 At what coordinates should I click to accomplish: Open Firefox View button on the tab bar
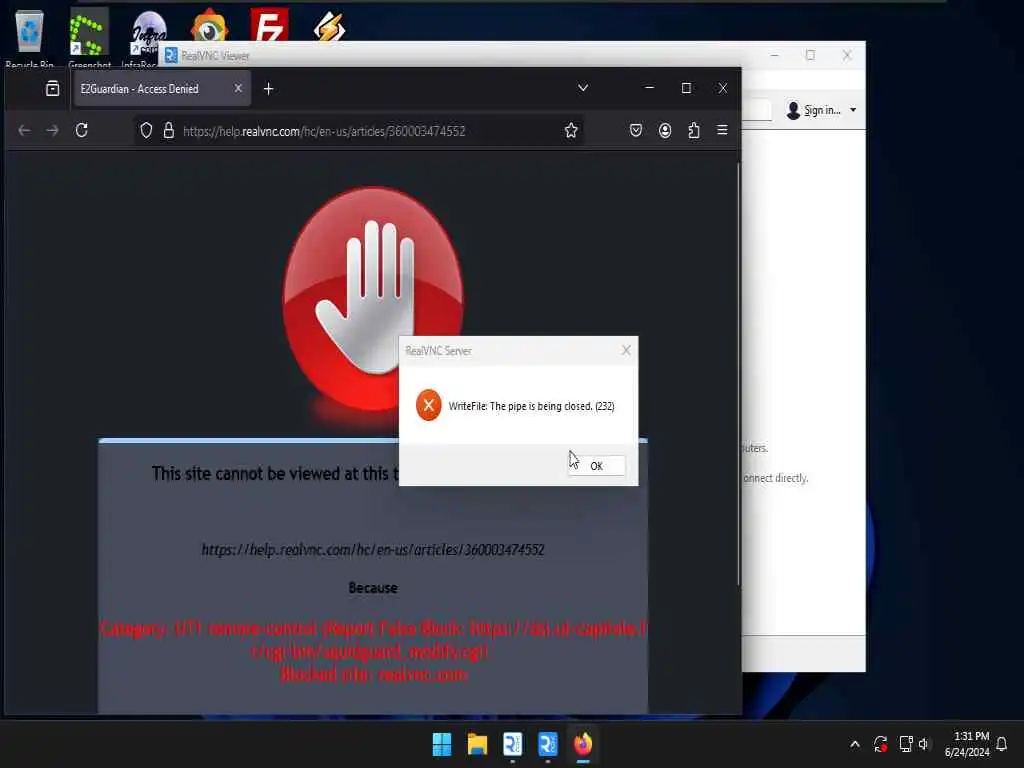pyautogui.click(x=52, y=88)
